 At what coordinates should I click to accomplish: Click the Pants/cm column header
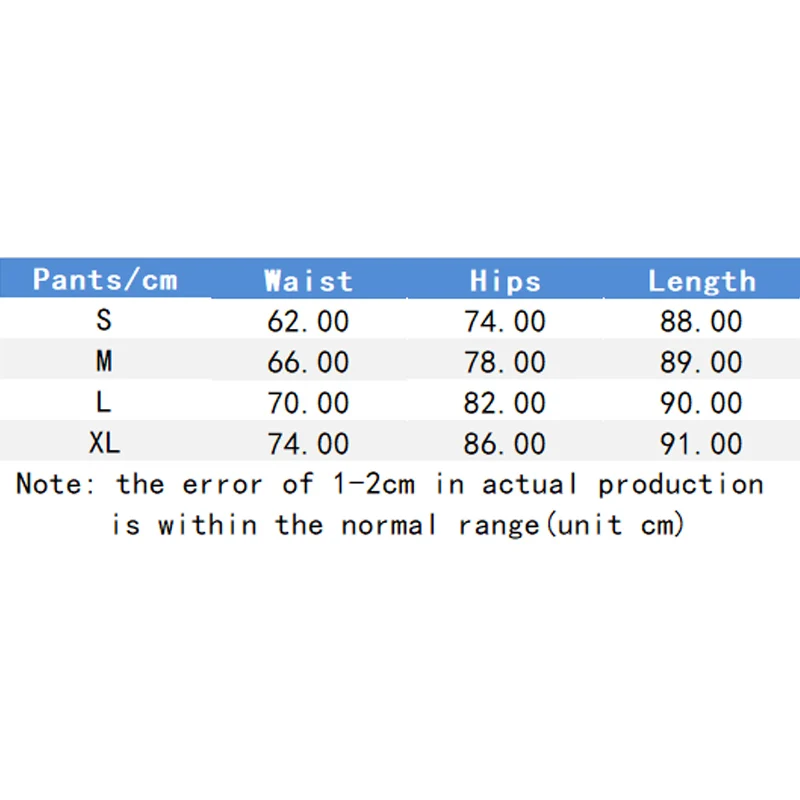coord(105,279)
